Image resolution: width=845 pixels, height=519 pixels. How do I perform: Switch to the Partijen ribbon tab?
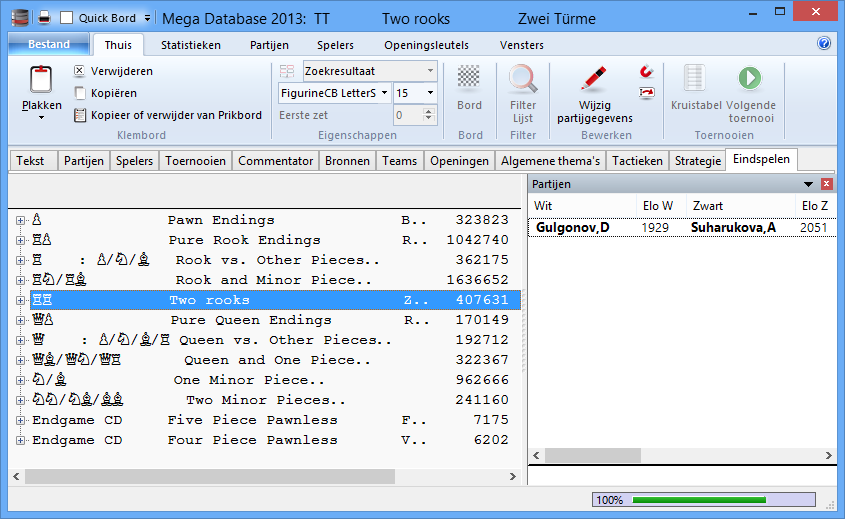pos(269,45)
